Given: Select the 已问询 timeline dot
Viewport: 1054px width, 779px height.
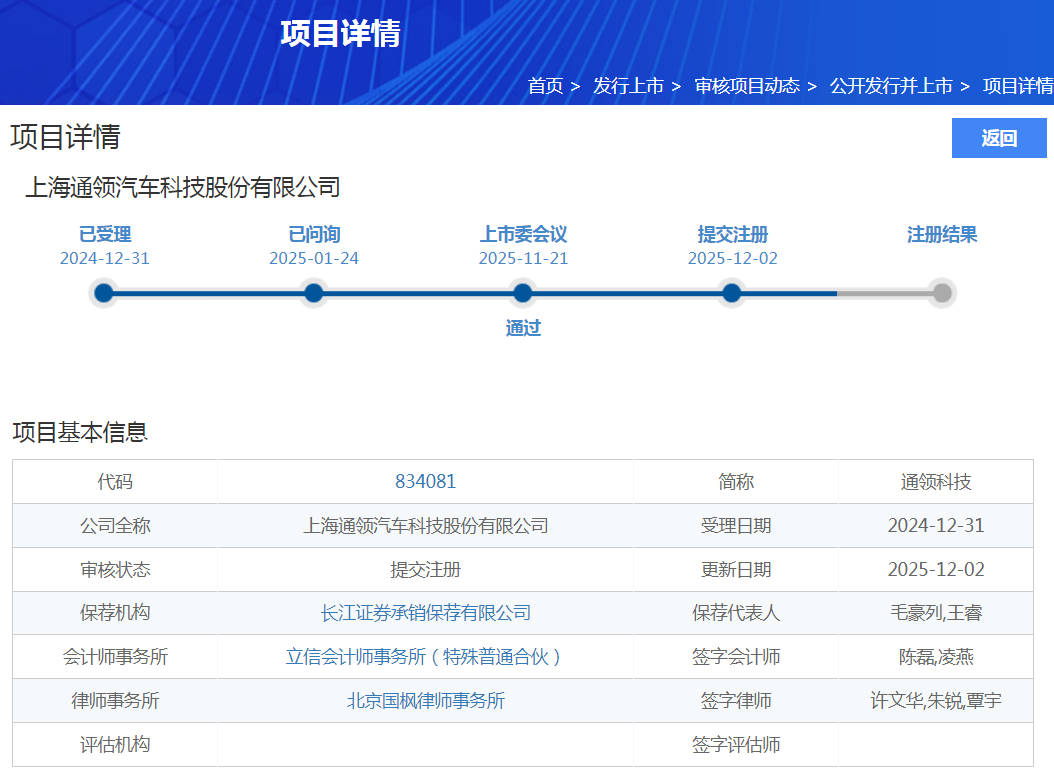Looking at the screenshot, I should 313,293.
